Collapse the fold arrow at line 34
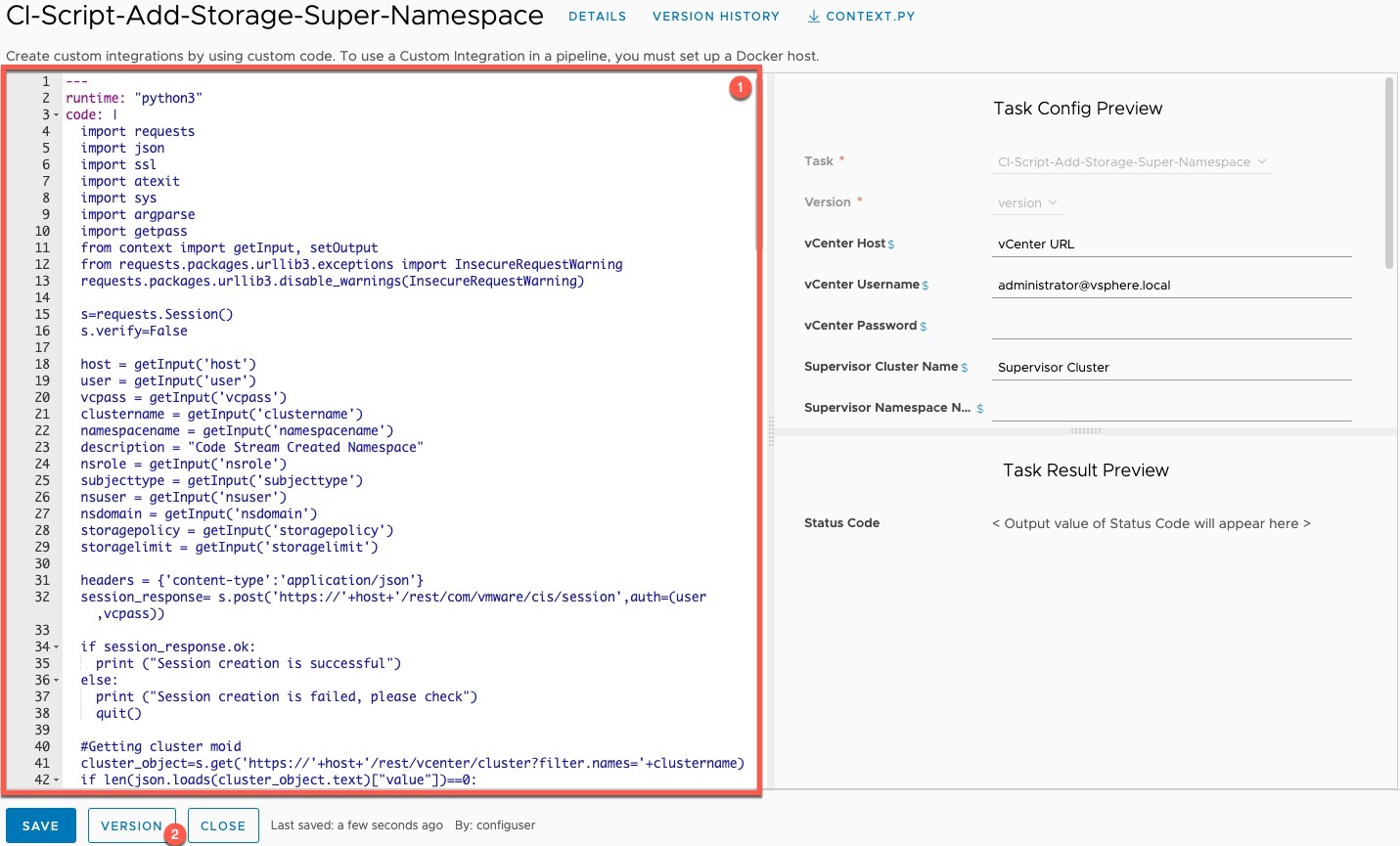 (x=56, y=647)
